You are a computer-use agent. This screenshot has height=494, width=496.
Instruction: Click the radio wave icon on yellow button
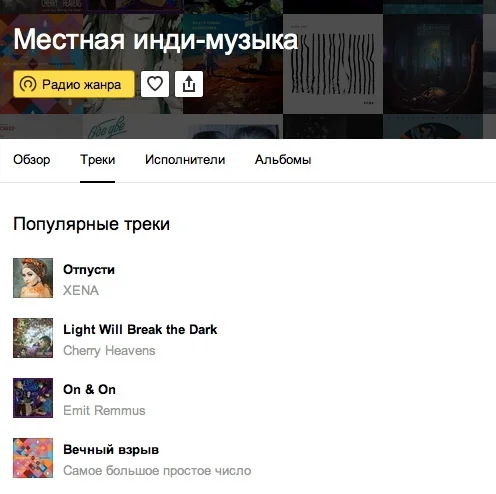(x=28, y=84)
